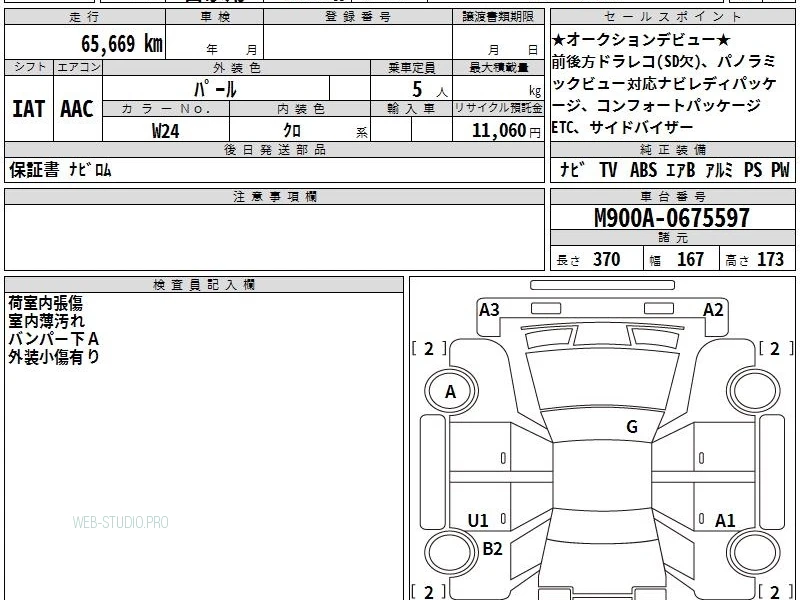Click the chassis number M900A-0675597
Viewport: 800px width, 600px height.
(x=672, y=218)
